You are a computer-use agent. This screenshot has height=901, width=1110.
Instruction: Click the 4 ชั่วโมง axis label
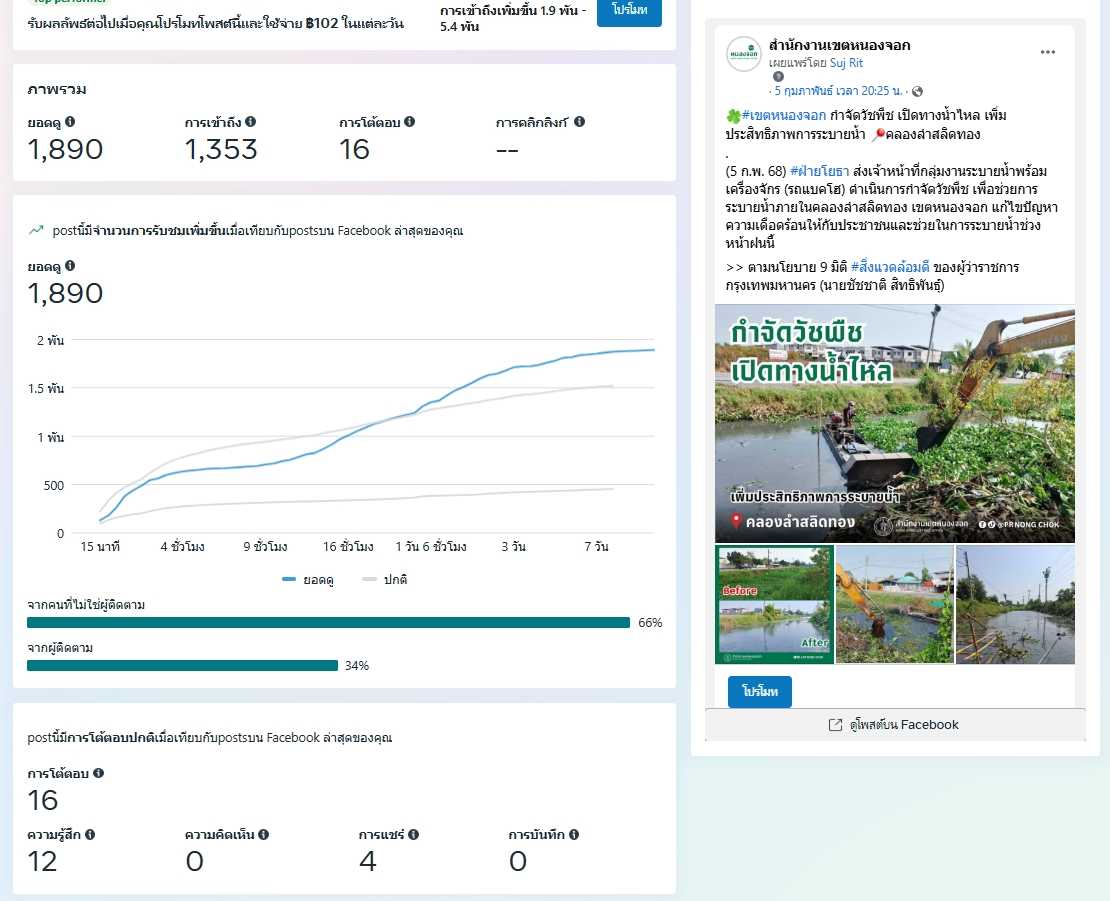pyautogui.click(x=183, y=546)
